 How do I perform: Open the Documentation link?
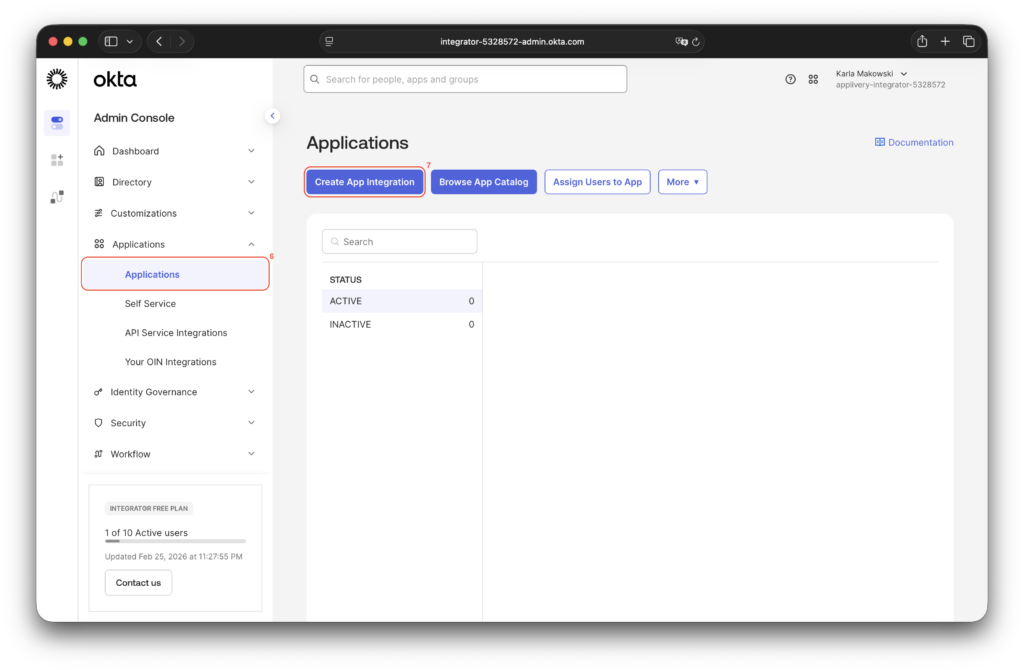[x=914, y=142]
